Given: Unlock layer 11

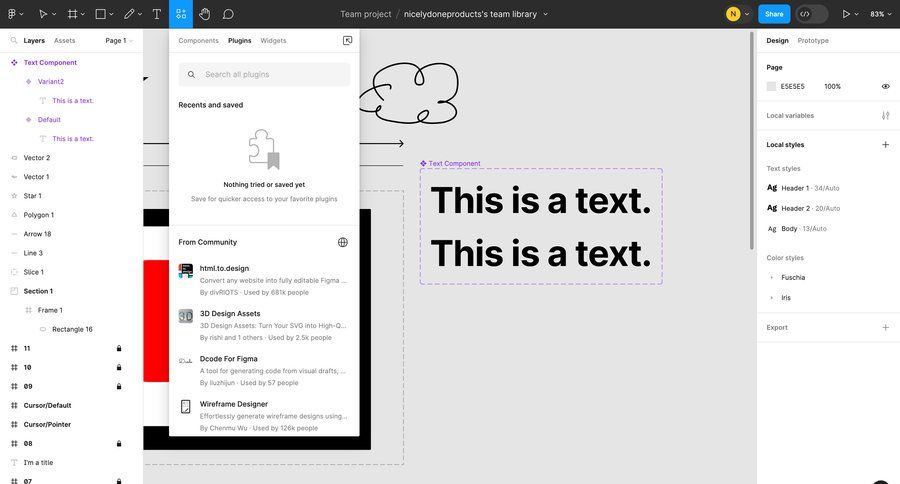Looking at the screenshot, I should pyautogui.click(x=119, y=348).
